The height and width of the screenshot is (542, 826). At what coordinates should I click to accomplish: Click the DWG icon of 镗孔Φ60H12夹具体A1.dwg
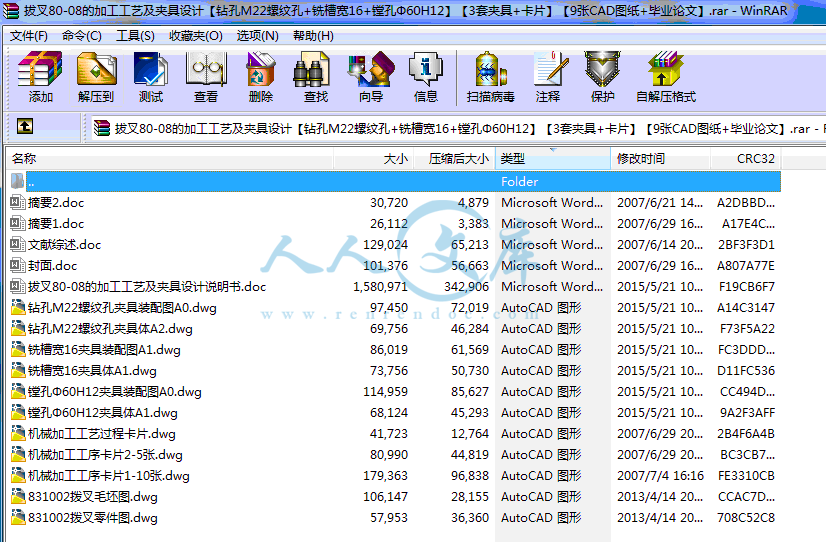[18, 412]
